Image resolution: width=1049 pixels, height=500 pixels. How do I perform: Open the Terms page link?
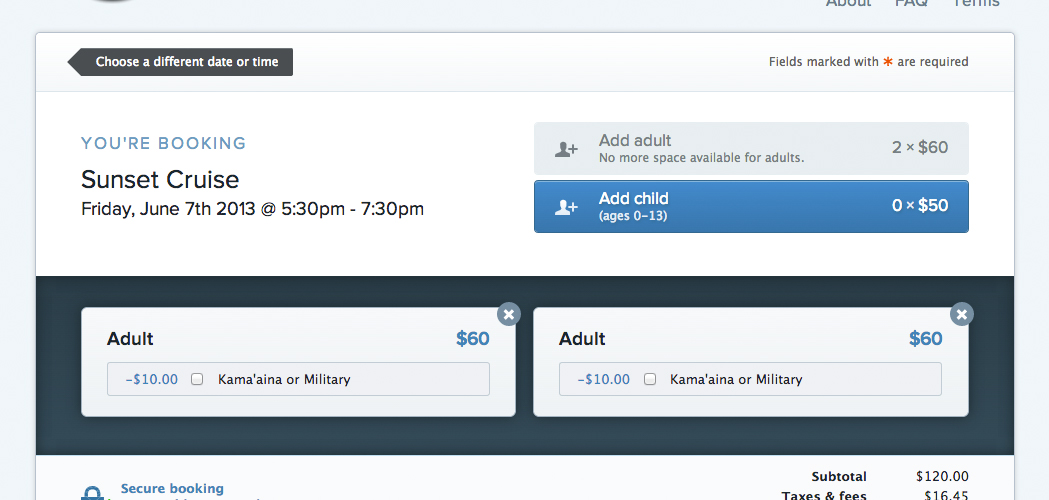(x=976, y=3)
